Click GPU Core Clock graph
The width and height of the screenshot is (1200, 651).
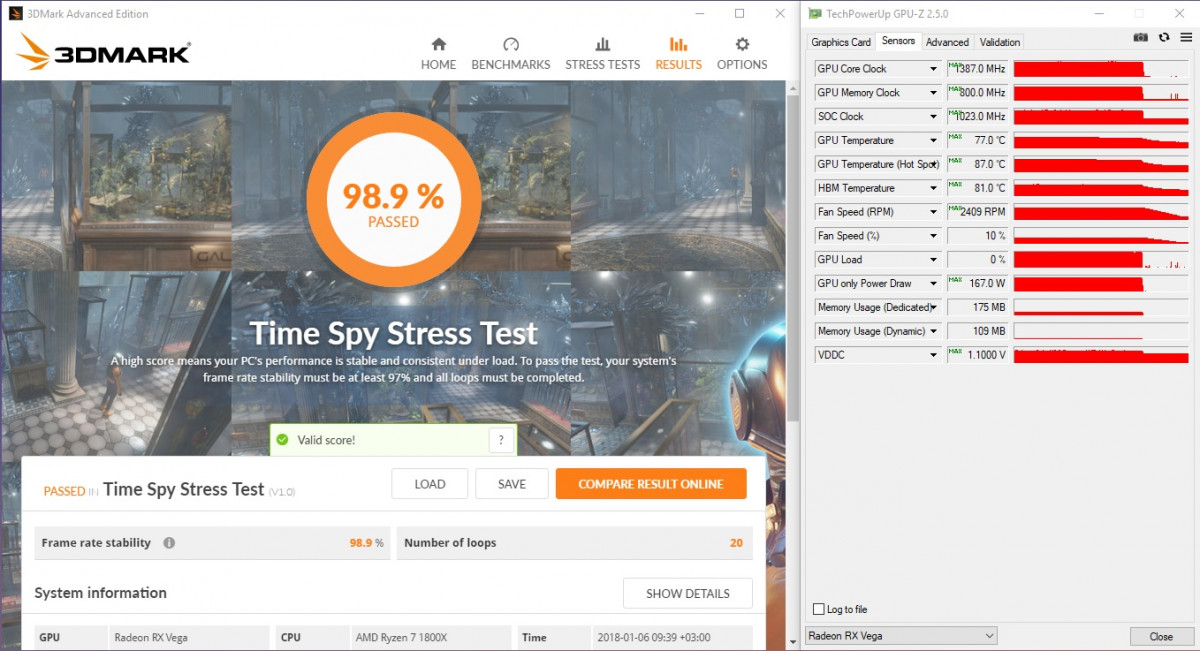(x=1101, y=69)
